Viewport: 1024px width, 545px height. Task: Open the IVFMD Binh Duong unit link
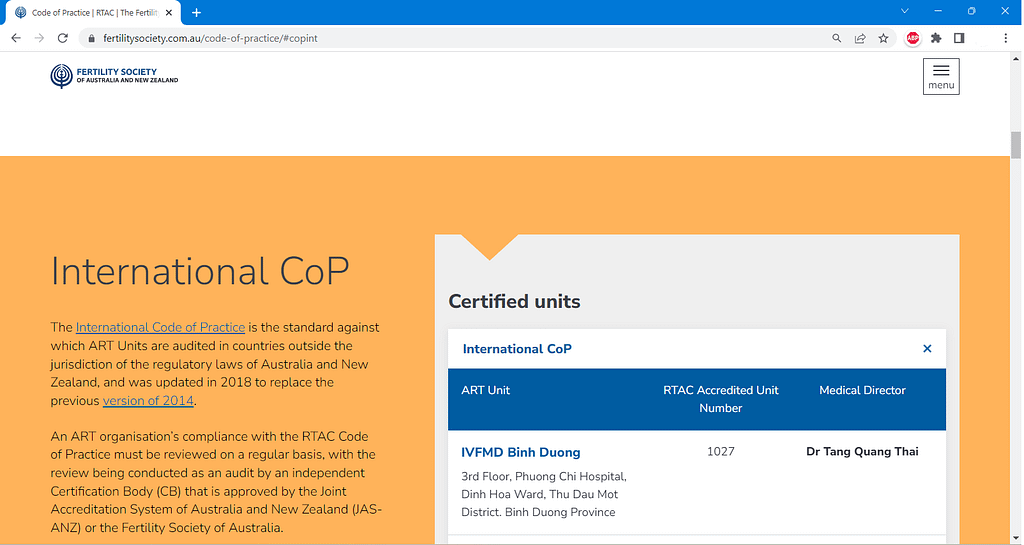tap(520, 452)
